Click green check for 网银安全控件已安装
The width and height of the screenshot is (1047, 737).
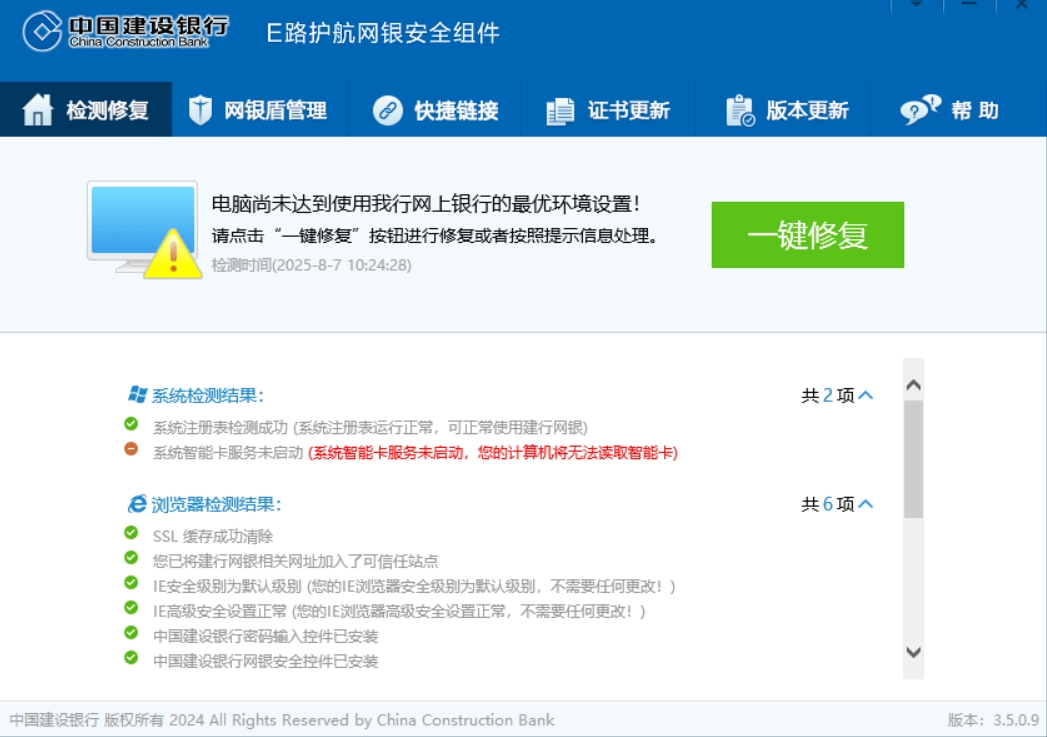coord(131,658)
